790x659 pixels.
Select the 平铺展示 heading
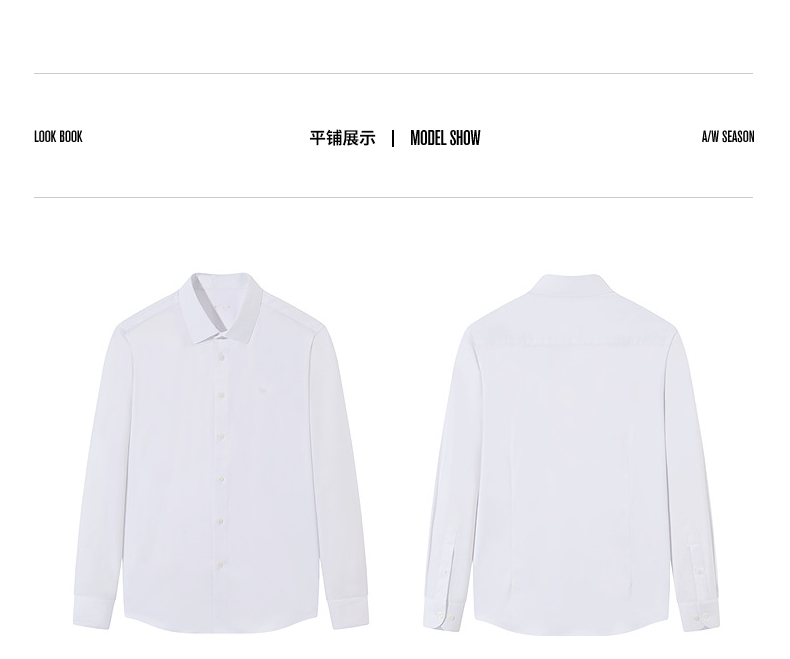343,138
